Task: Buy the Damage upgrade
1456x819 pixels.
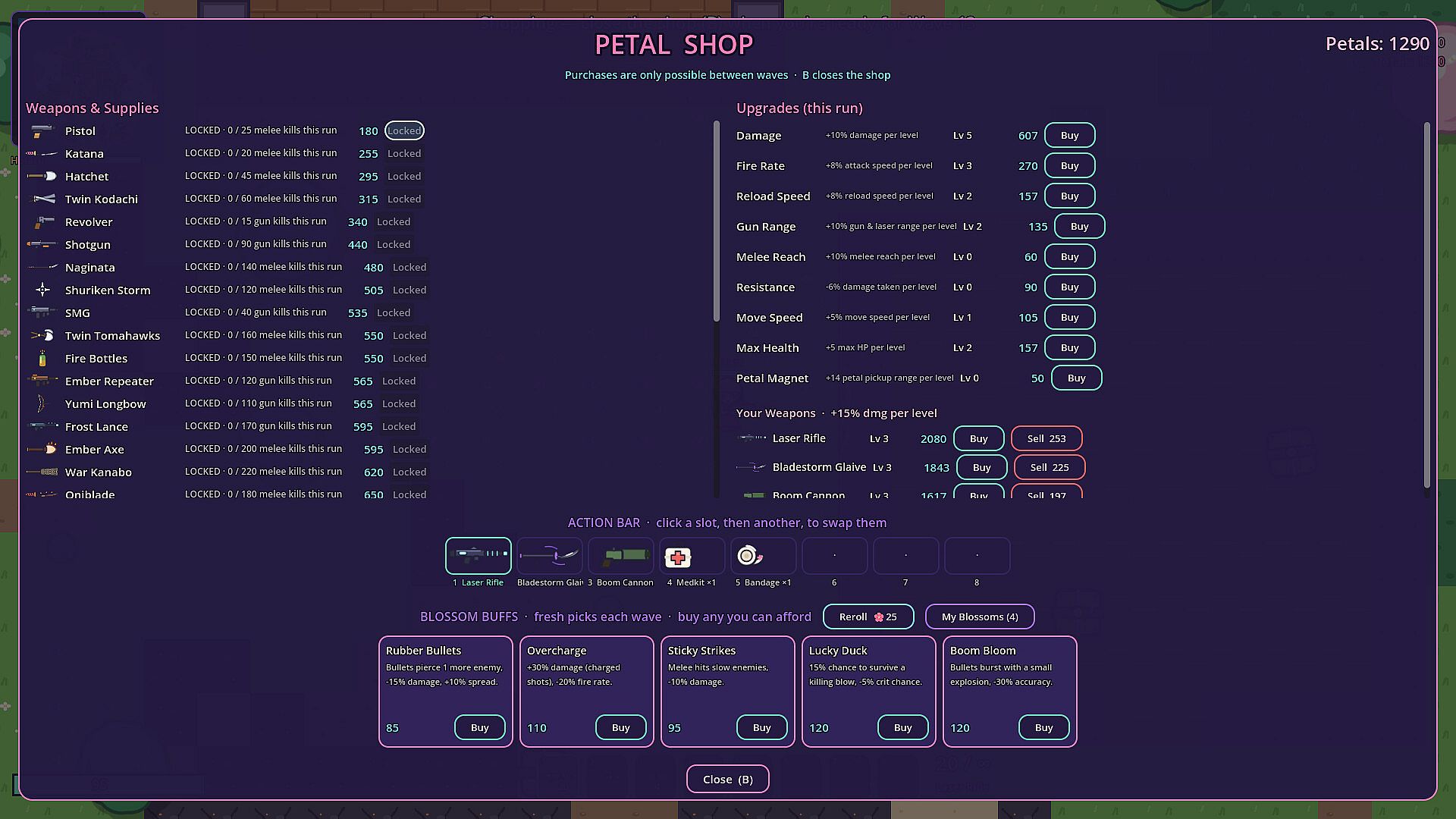Action: (1069, 135)
